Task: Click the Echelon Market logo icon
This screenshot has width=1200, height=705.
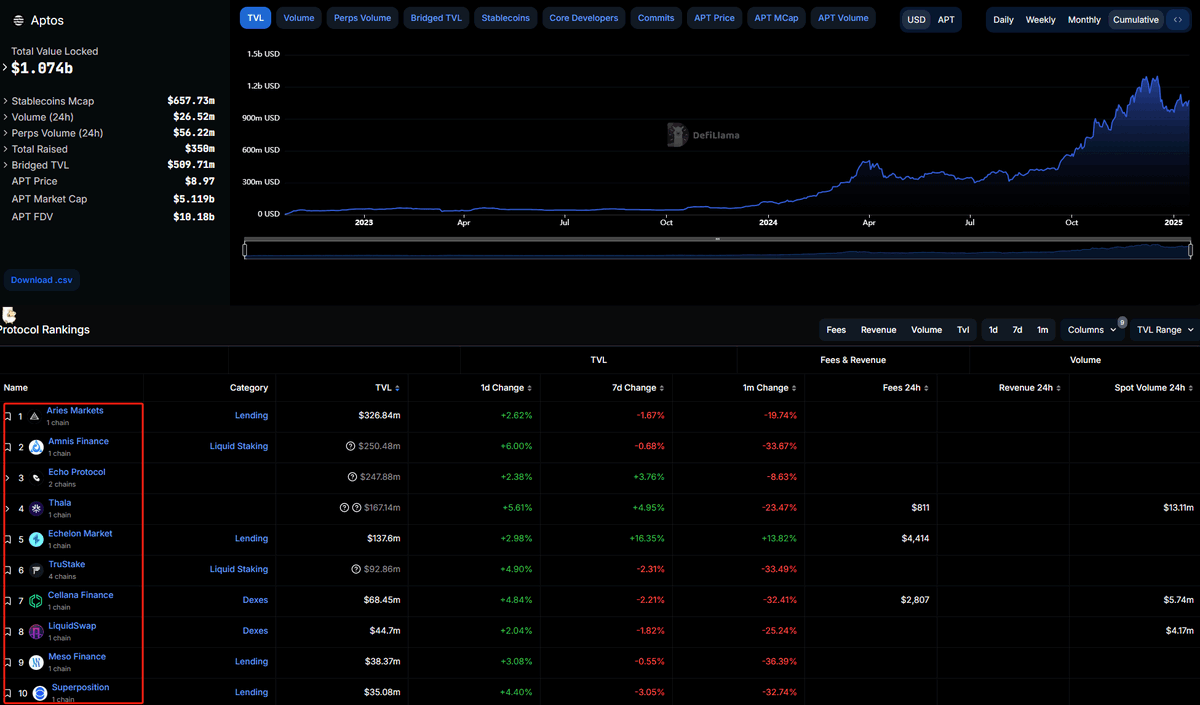Action: point(36,539)
